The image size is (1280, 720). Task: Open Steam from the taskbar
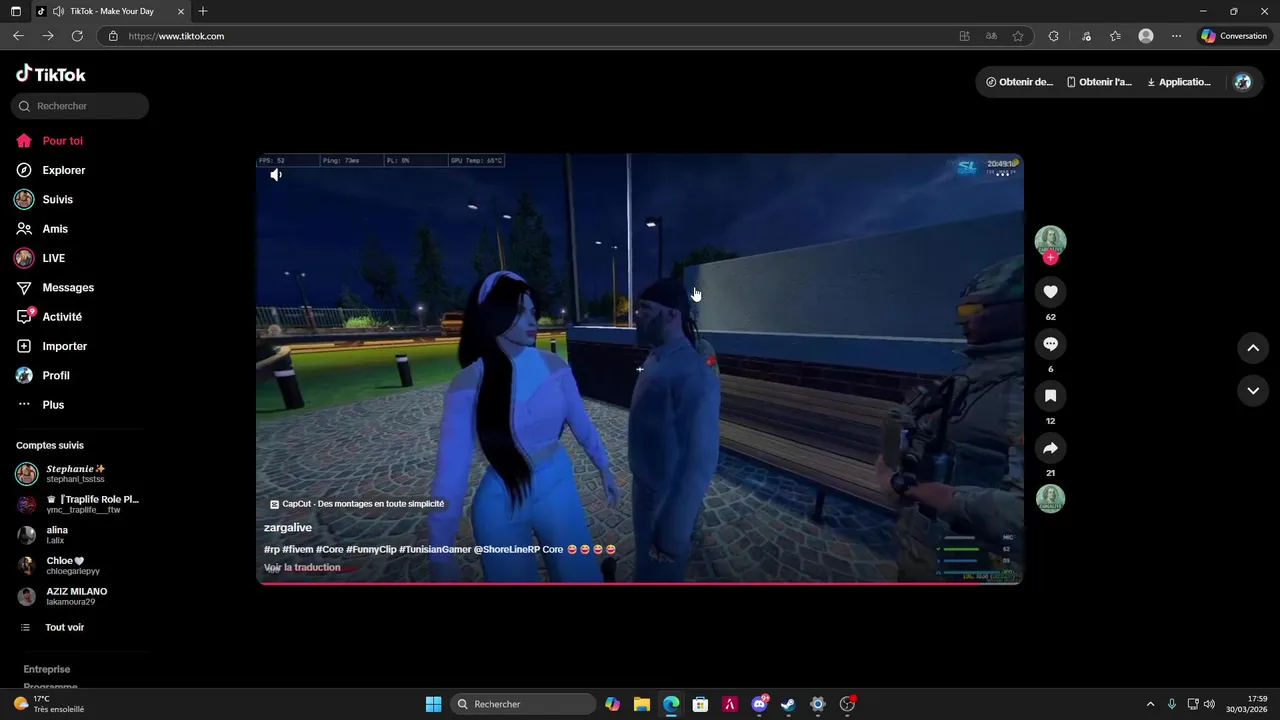point(788,704)
